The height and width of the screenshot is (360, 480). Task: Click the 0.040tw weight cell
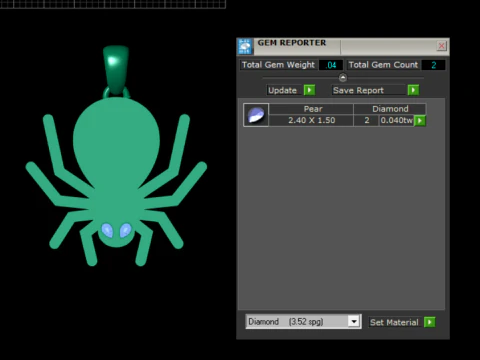(x=397, y=120)
